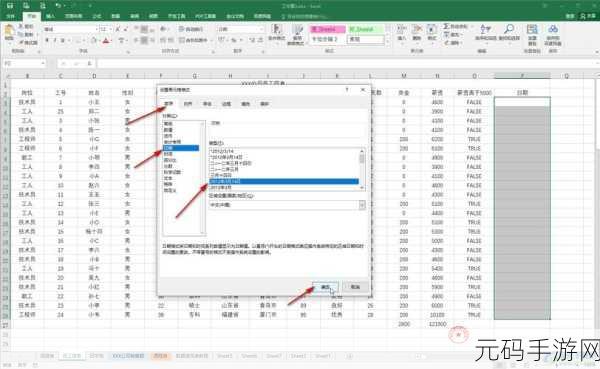Image resolution: width=600 pixels, height=369 pixels.
Task: Open the Insert ribbon tab
Action: click(50, 16)
